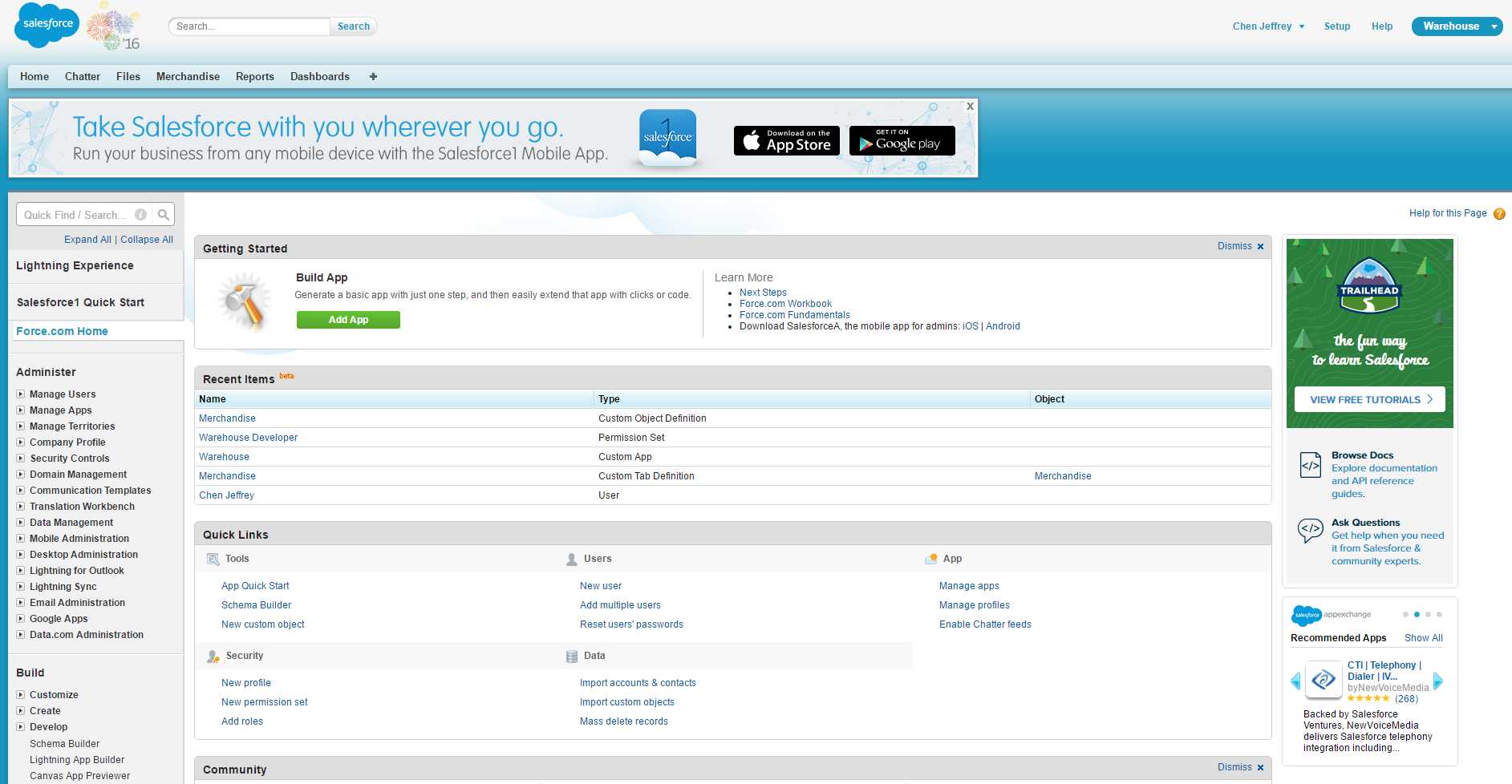The width and height of the screenshot is (1512, 784).
Task: Select the third AppExchange carousel dot
Action: pos(1428,615)
